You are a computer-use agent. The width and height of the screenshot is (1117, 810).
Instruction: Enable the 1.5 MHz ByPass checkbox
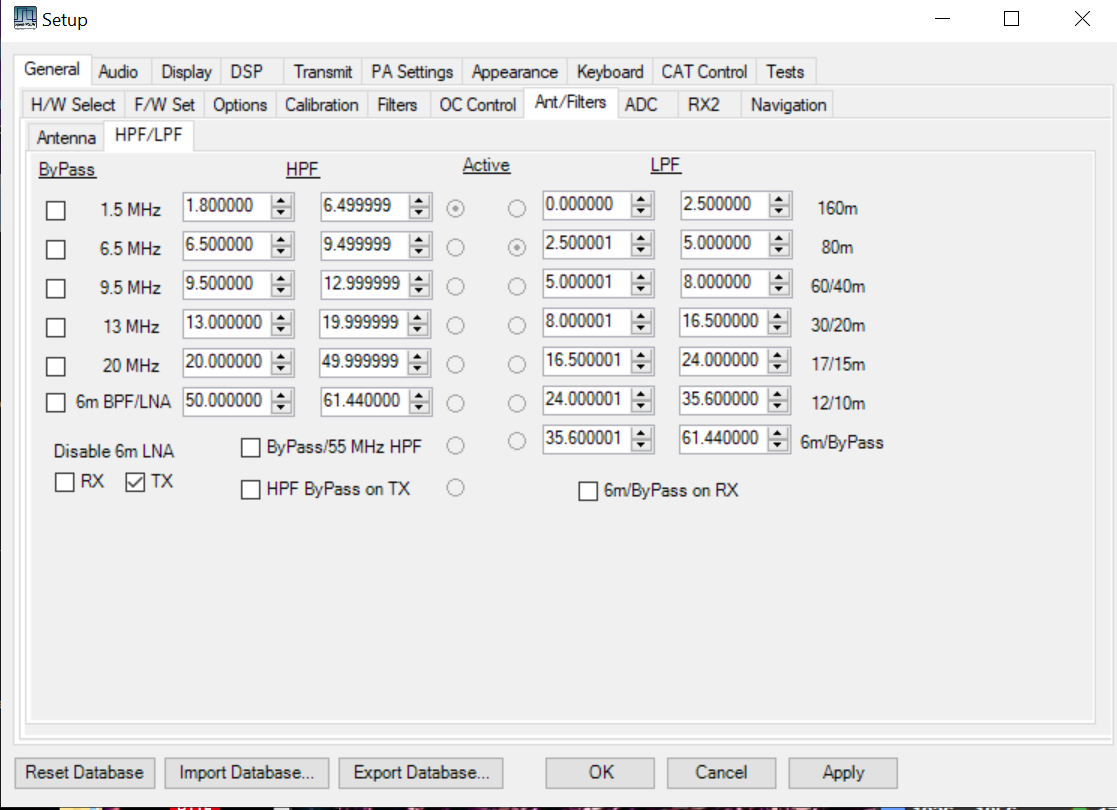pos(56,211)
